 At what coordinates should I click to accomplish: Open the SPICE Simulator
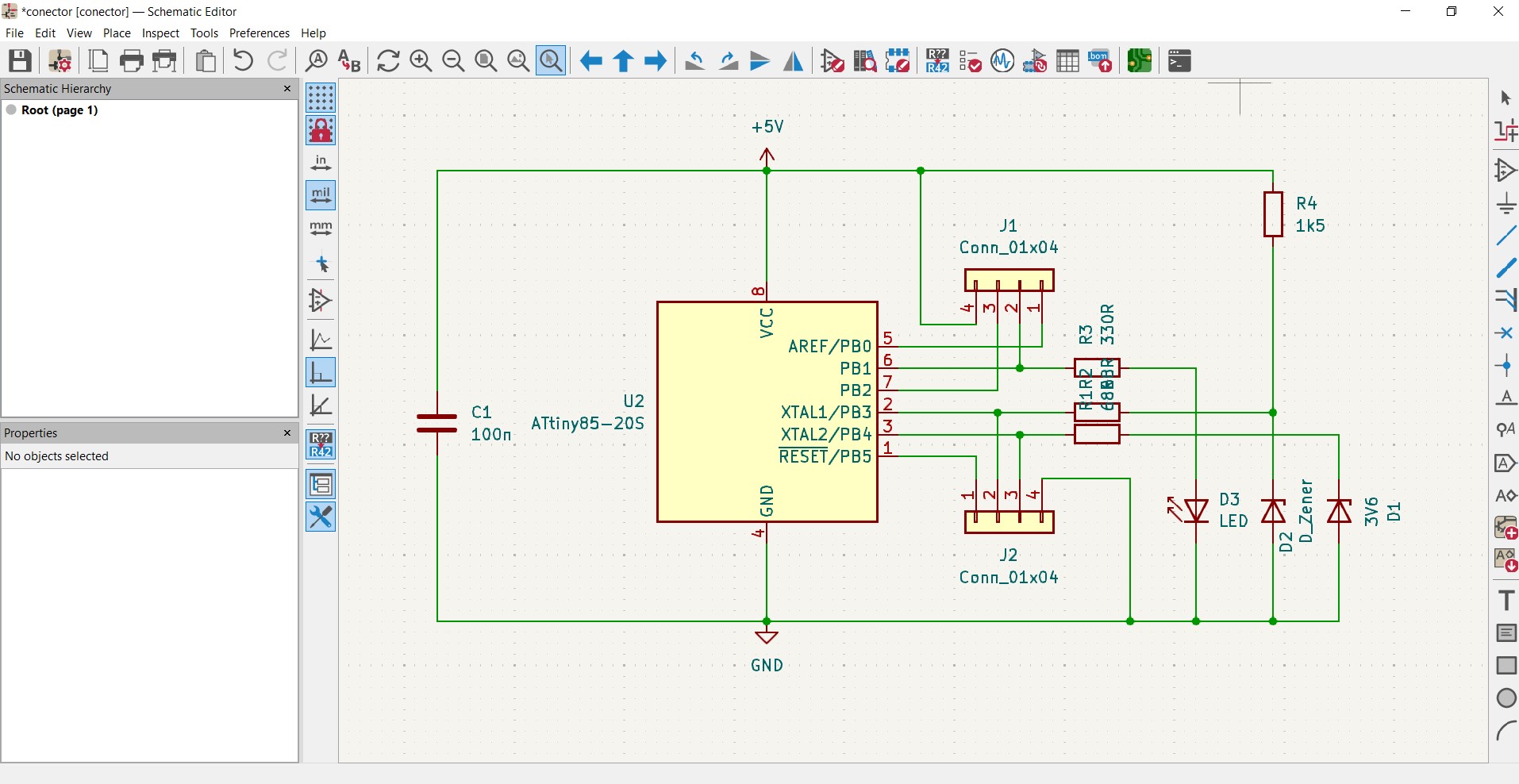click(1002, 60)
